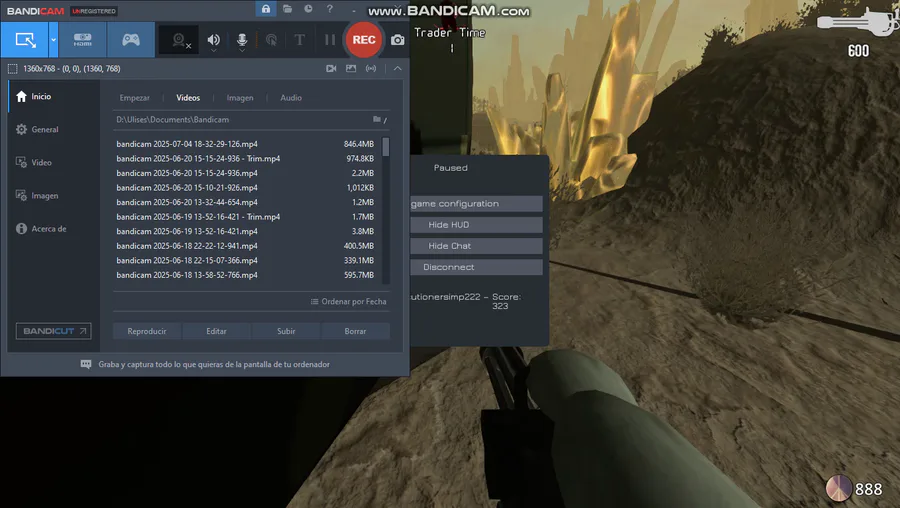
Task: Click the video list scrollbar thumb
Action: [x=386, y=147]
